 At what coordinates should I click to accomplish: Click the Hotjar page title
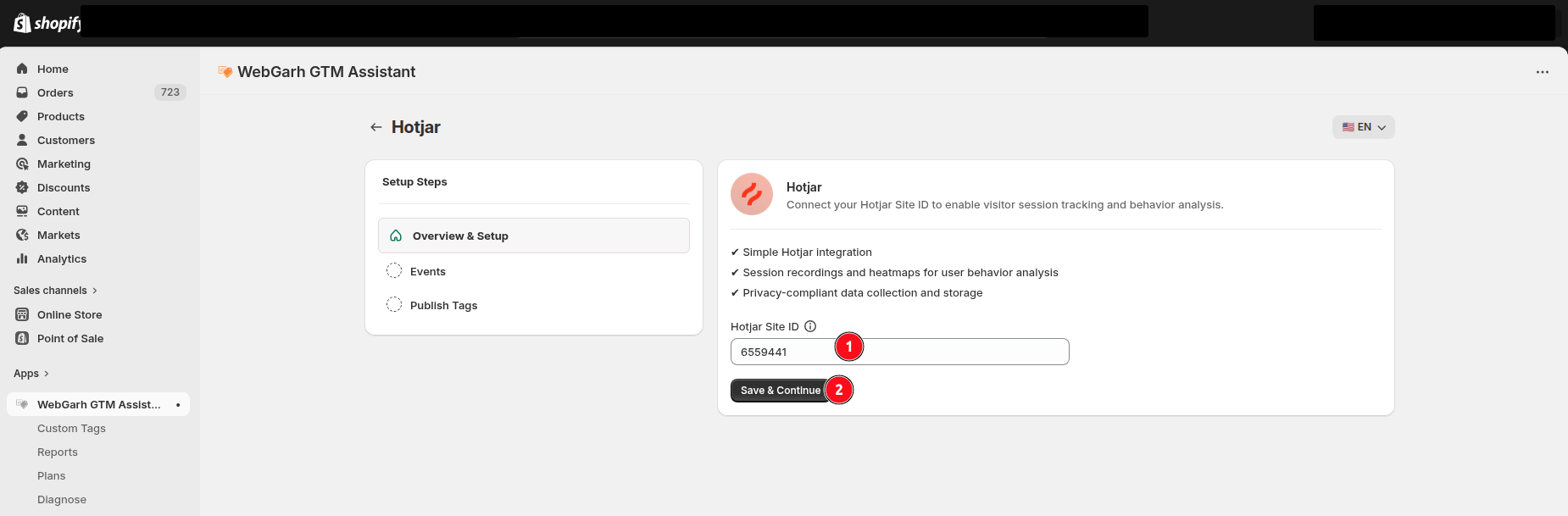[x=416, y=127]
